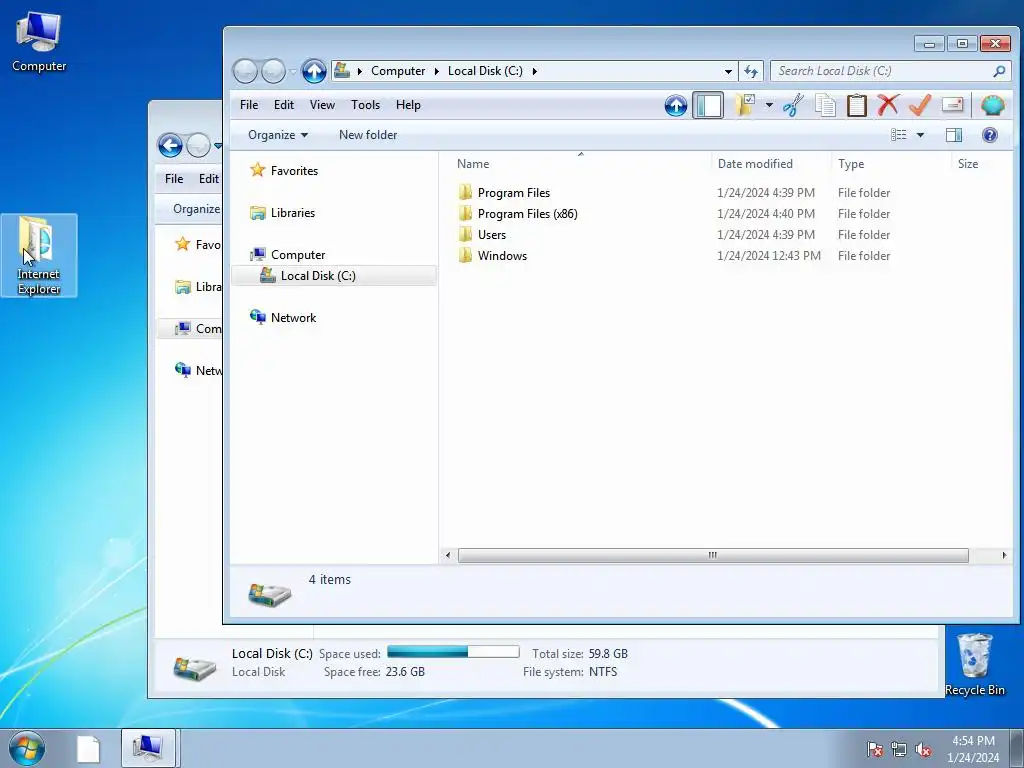Click Local Disk (C:) in the address path

coord(485,71)
